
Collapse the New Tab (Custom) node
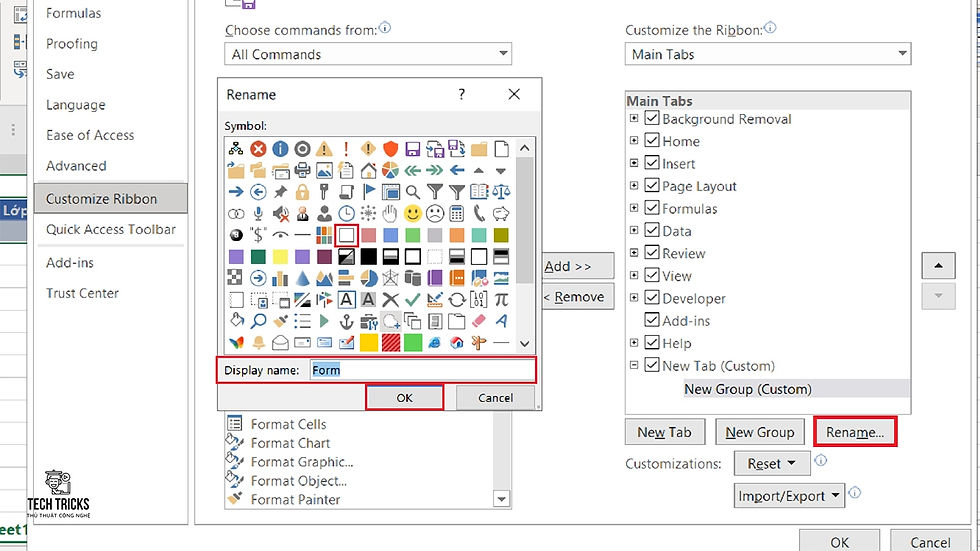(x=634, y=365)
